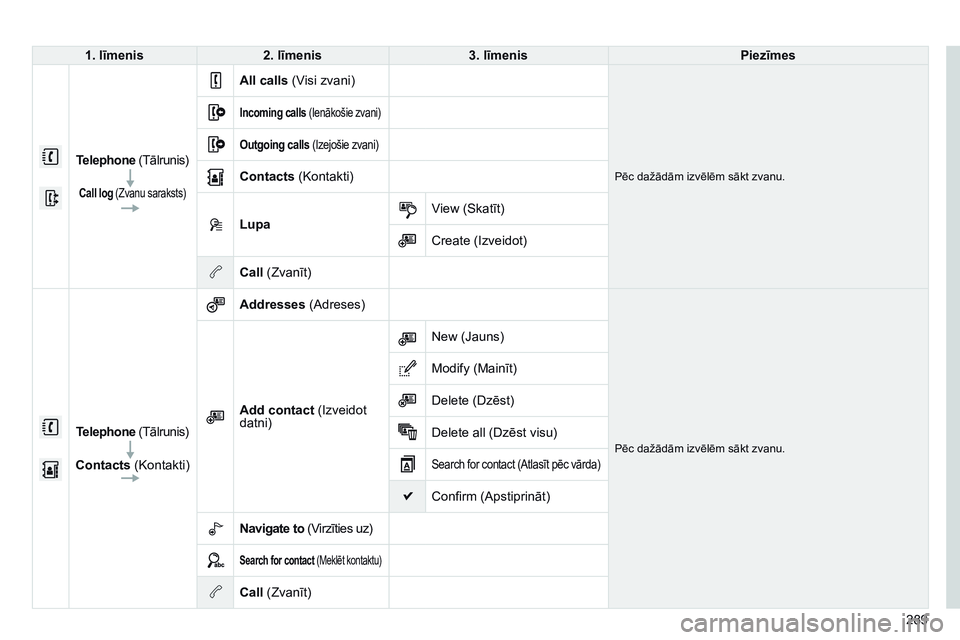Click the down arrow under first Telephone label
Screen dimensions: 960x640
point(130,178)
